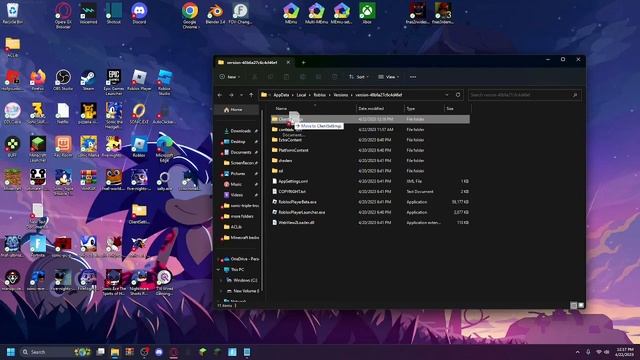Viewport: 640px width, 360px height.
Task: Open the Windows Start menu
Action: click(x=11, y=352)
